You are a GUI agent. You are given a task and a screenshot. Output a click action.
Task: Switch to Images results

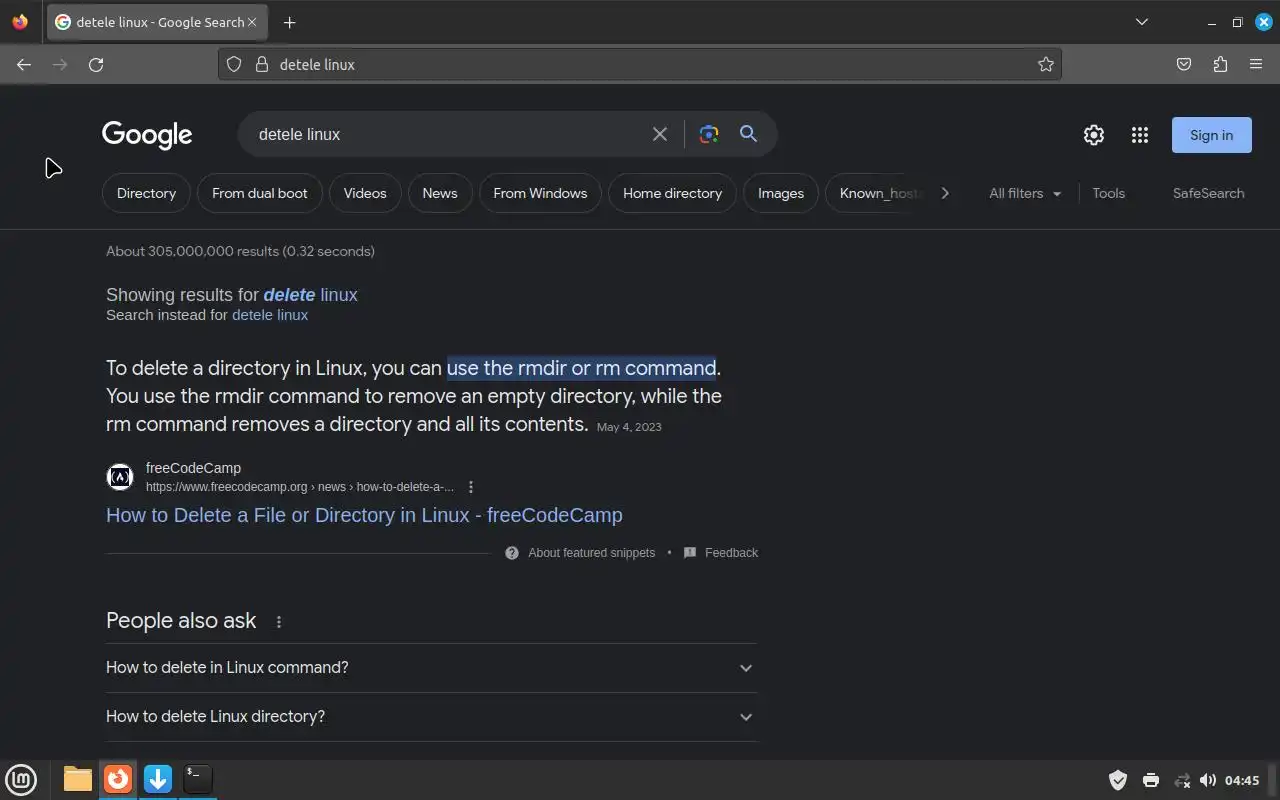click(781, 193)
